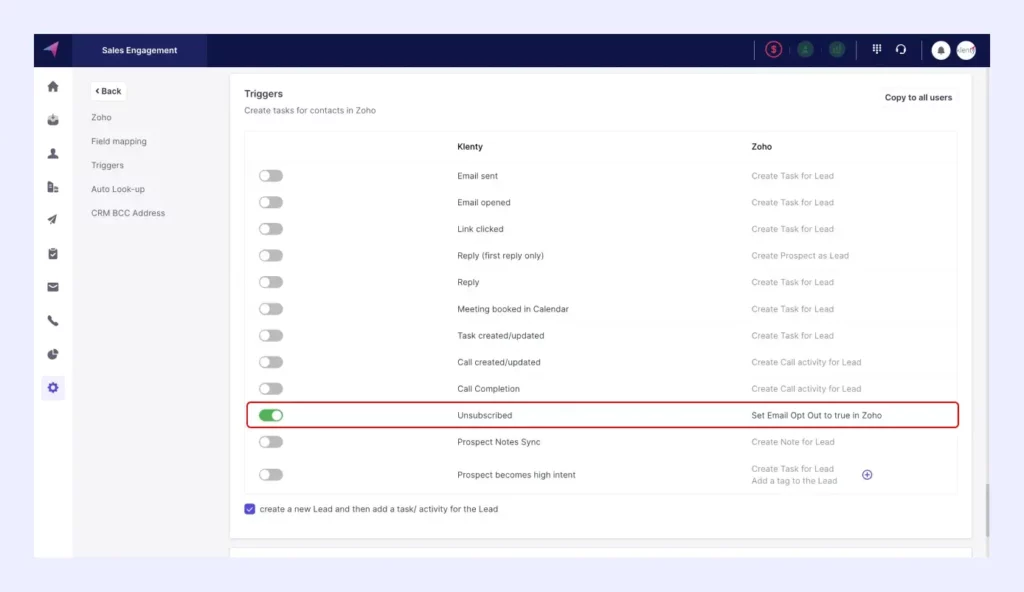Viewport: 1024px width, 592px height.
Task: Open Auto Look-up settings
Action: pos(118,189)
